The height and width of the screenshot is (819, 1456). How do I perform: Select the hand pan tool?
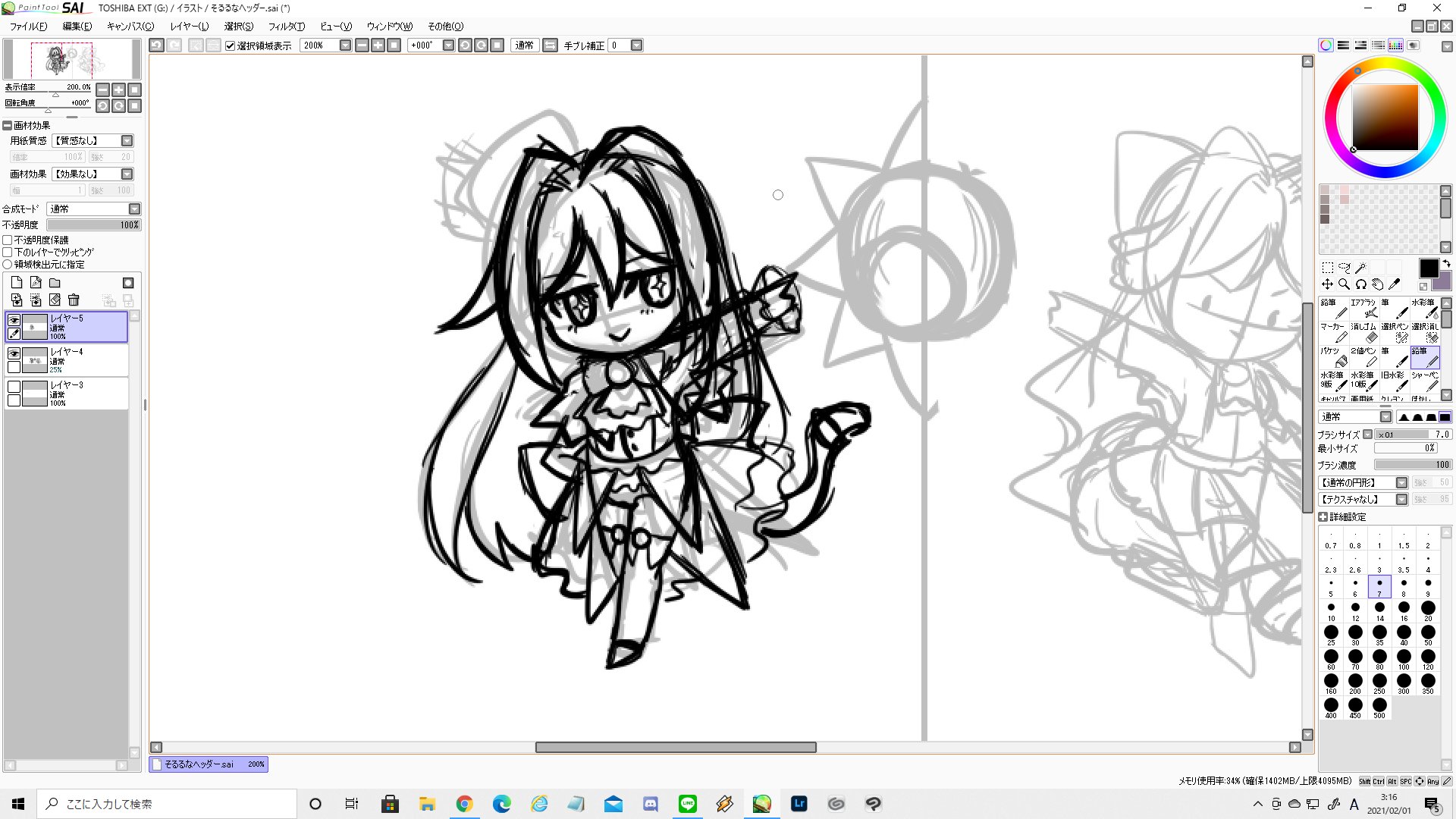tap(1377, 284)
